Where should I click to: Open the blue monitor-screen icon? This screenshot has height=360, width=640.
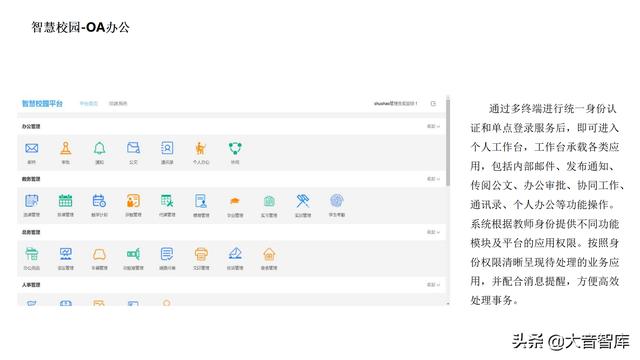coord(65,254)
